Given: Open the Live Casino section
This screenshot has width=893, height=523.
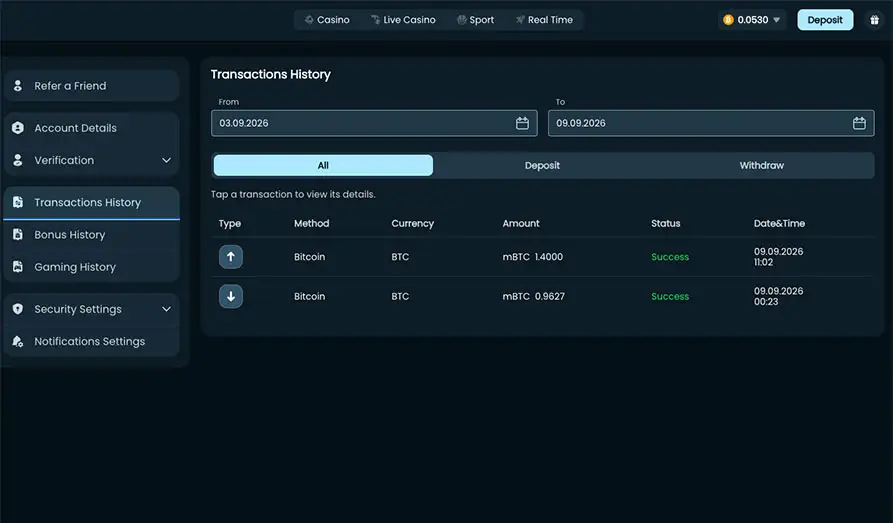Looking at the screenshot, I should pos(403,20).
